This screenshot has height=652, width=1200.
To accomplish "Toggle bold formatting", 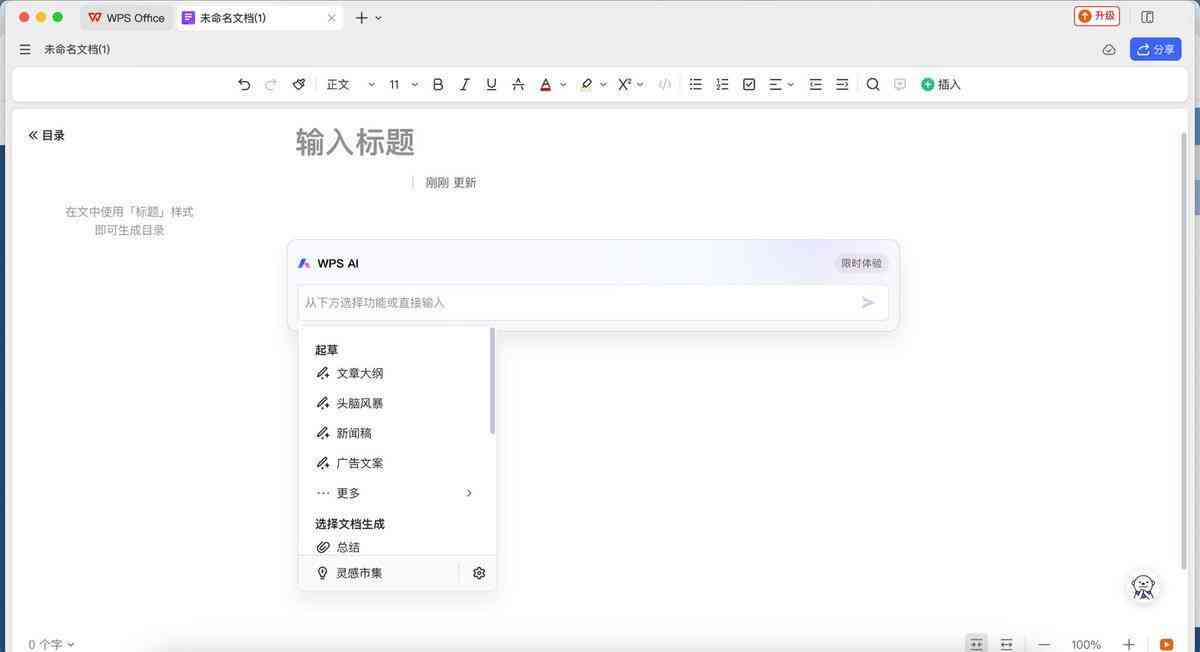I will [438, 85].
